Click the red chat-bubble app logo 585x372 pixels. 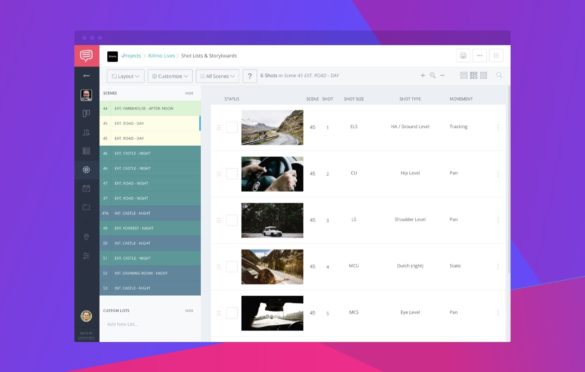pos(87,56)
